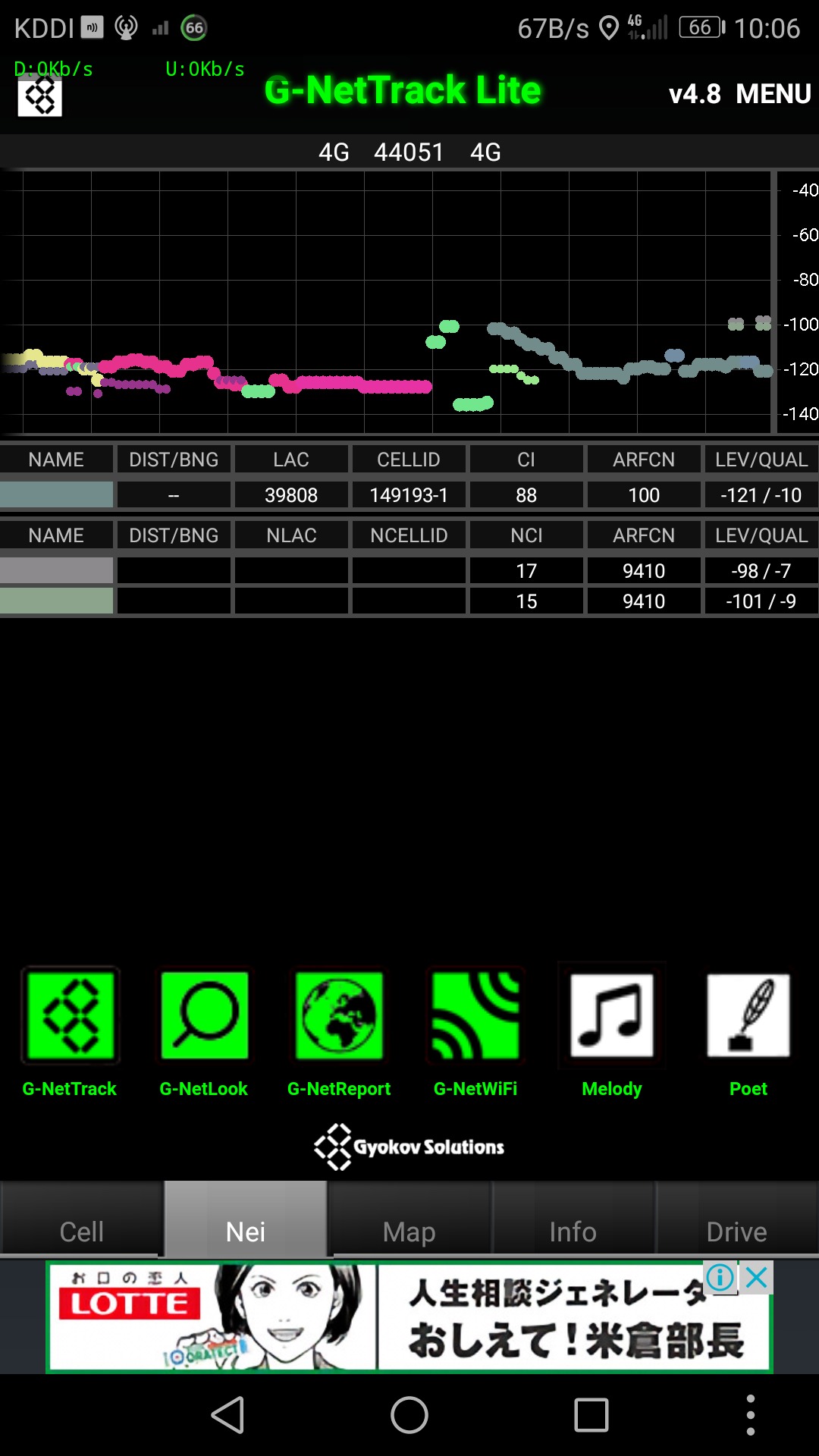Go to the Drive tab
This screenshot has height=1456, width=819.
point(737,1219)
